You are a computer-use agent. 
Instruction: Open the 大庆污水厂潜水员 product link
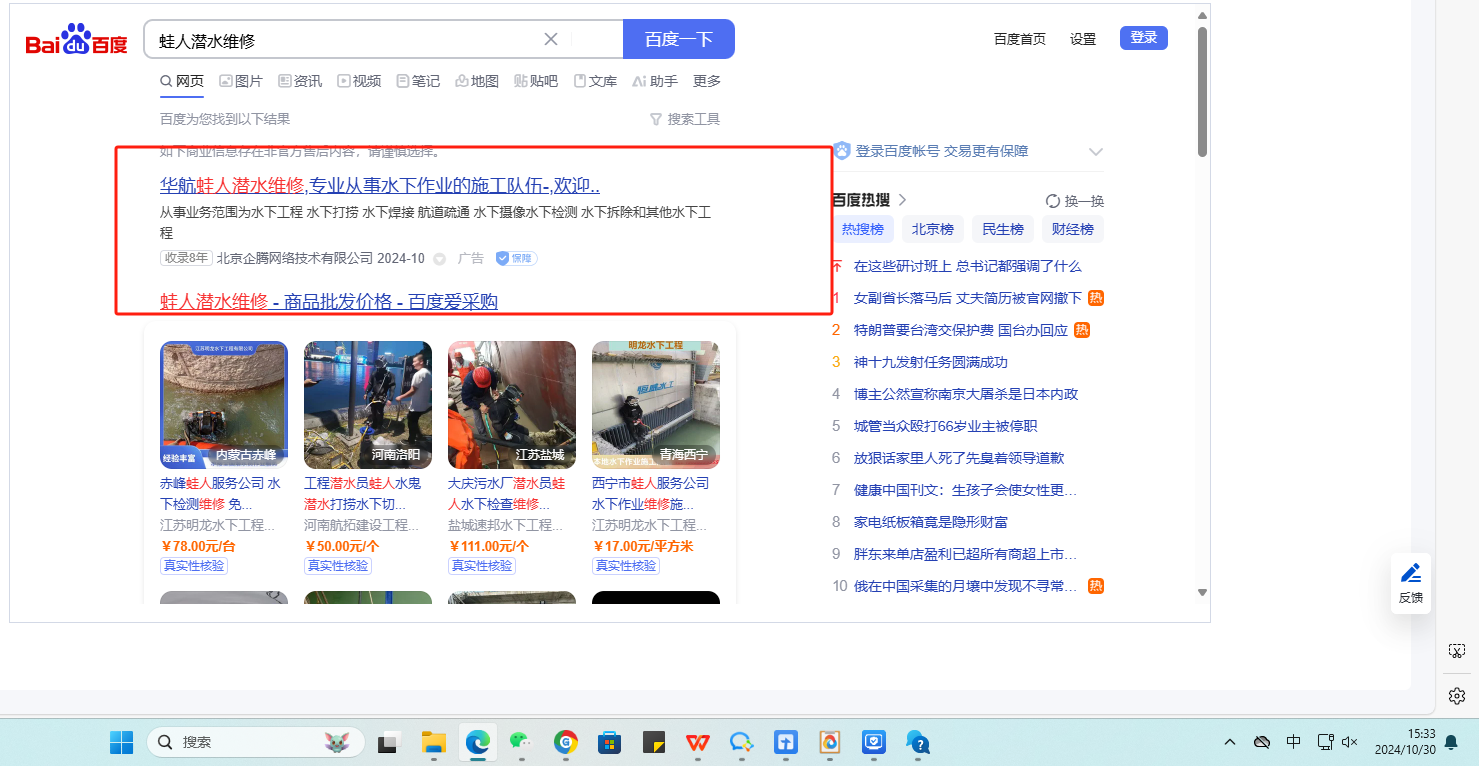coord(508,493)
